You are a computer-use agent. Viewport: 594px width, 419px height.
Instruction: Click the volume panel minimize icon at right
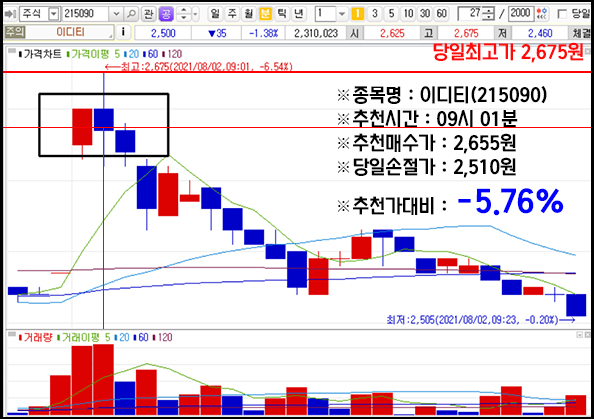point(579,335)
